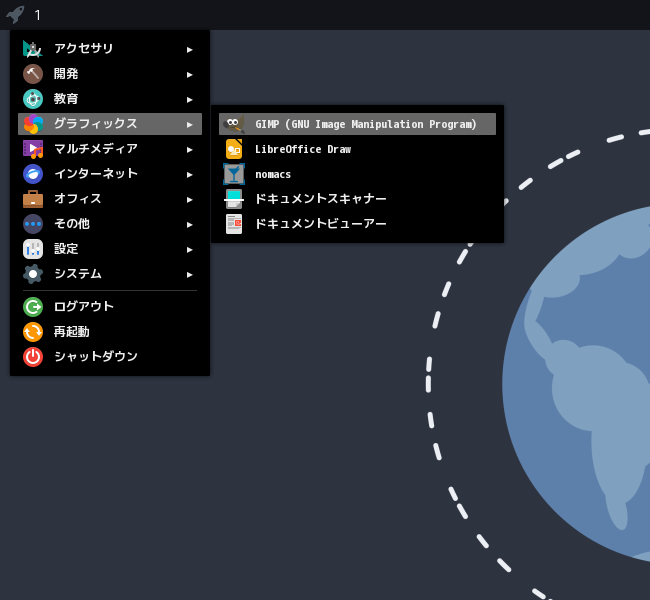Expand the 開発 submenu arrow
This screenshot has height=600, width=650.
[189, 75]
